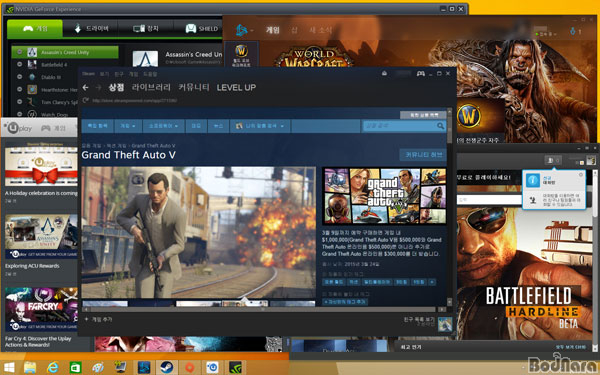Image resolution: width=600 pixels, height=375 pixels.
Task: Open the Battle.net logo menu
Action: tap(244, 30)
